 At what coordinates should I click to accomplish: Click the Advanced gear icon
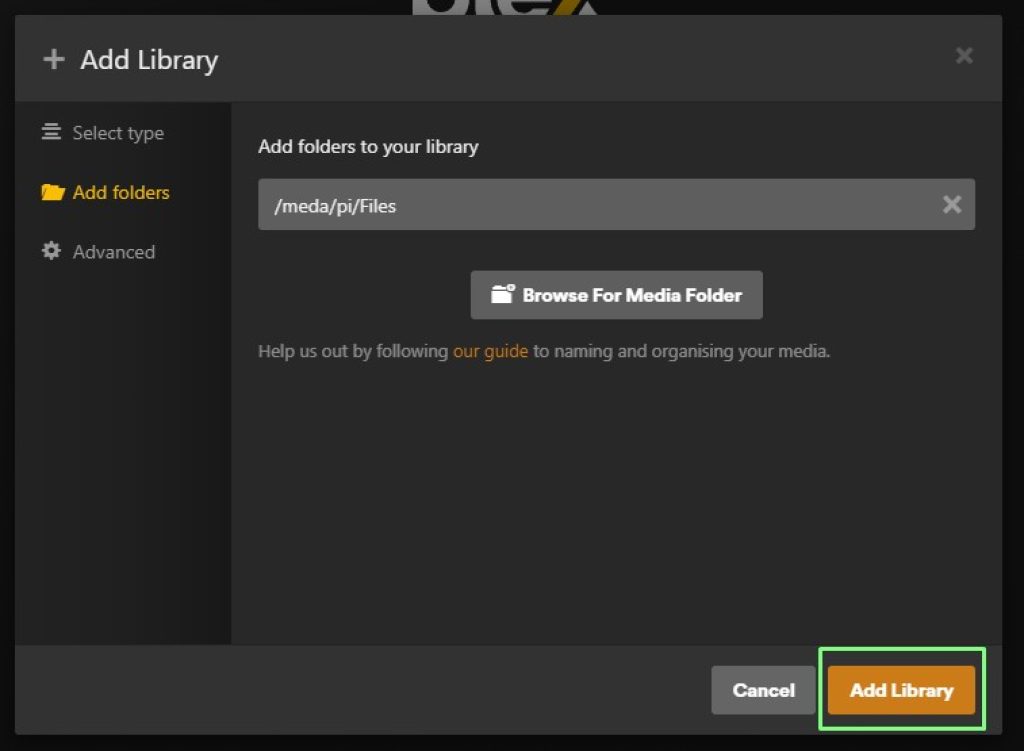51,251
